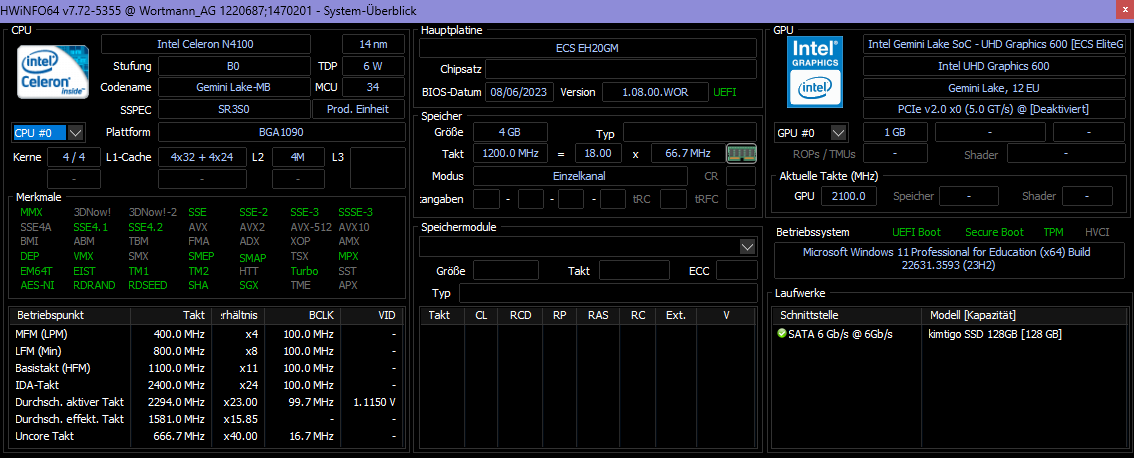Click the kimtigo SSD 128GB model entry
The image size is (1134, 458).
pyautogui.click(x=995, y=334)
